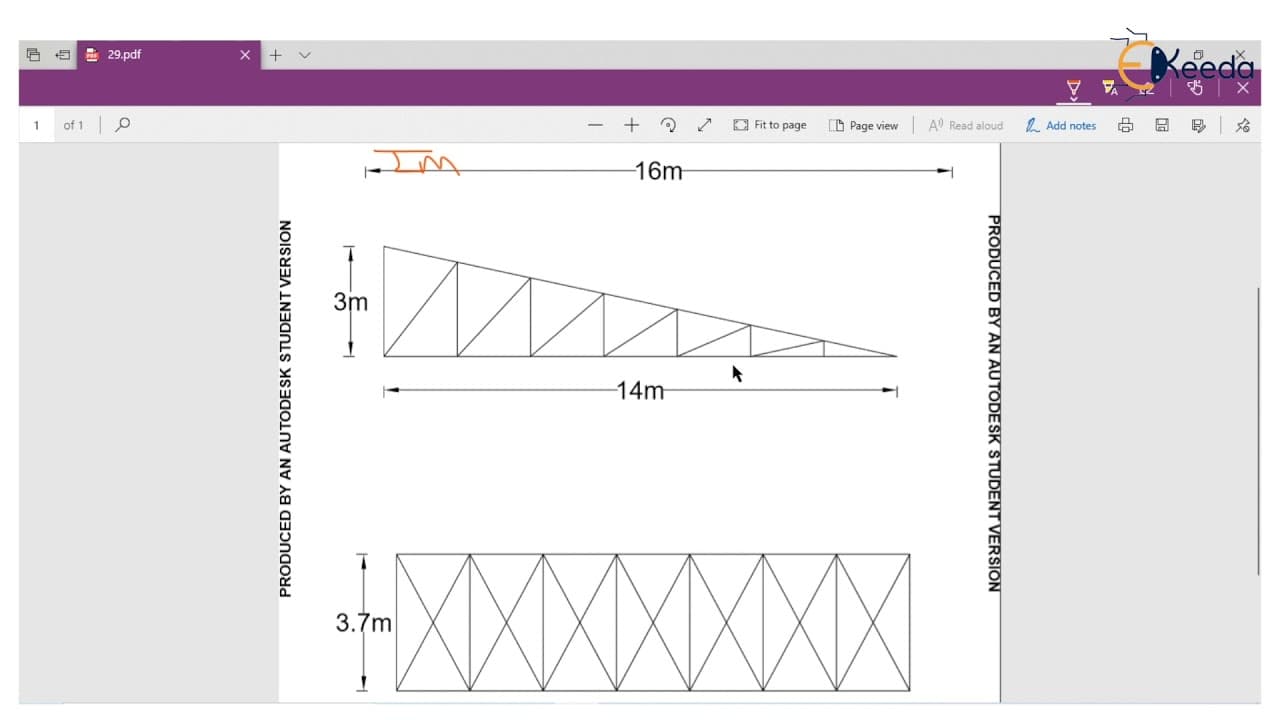Click Read aloud
The height and width of the screenshot is (720, 1280).
(x=966, y=125)
